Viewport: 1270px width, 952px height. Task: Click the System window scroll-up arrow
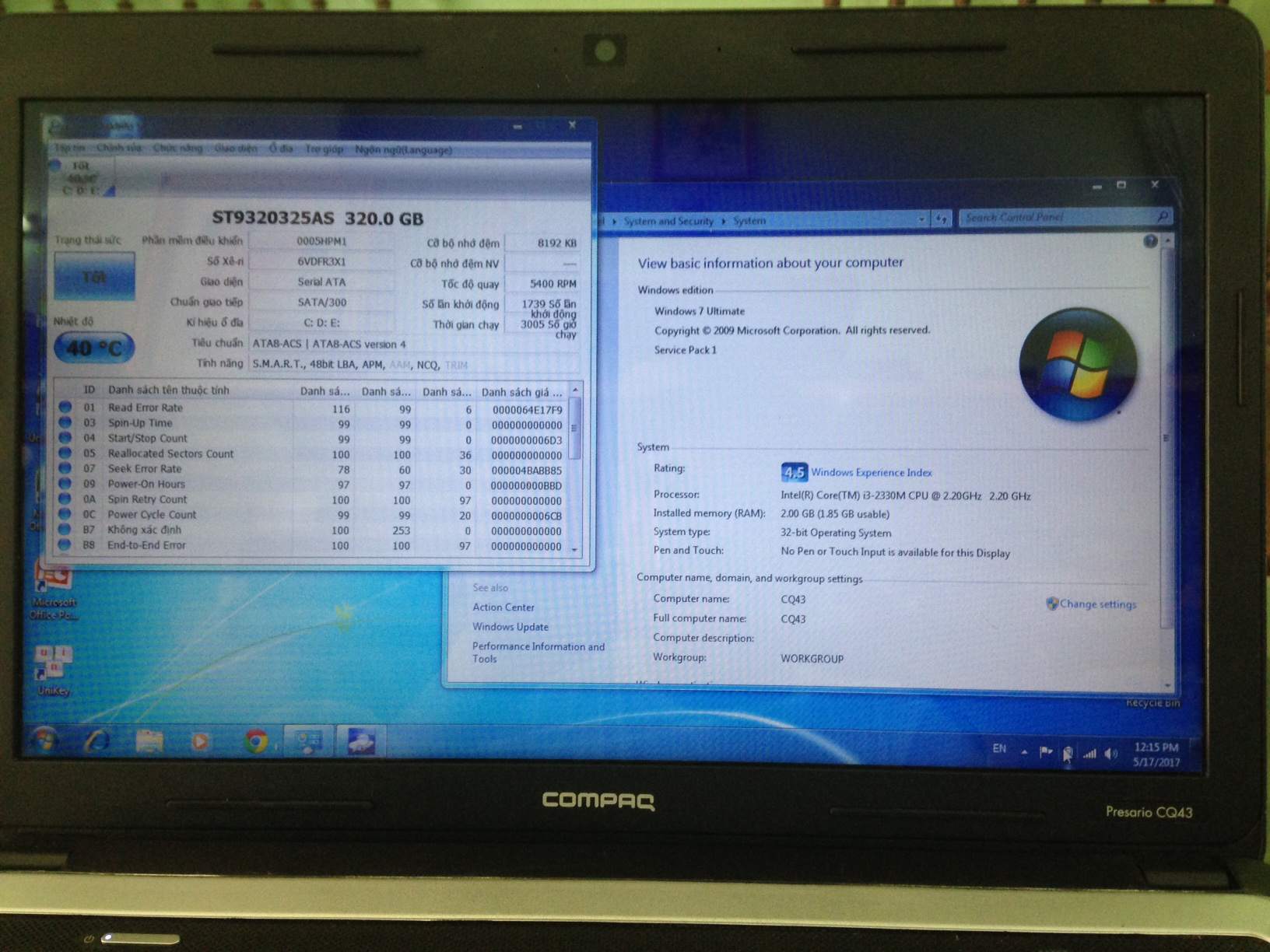(x=1167, y=242)
